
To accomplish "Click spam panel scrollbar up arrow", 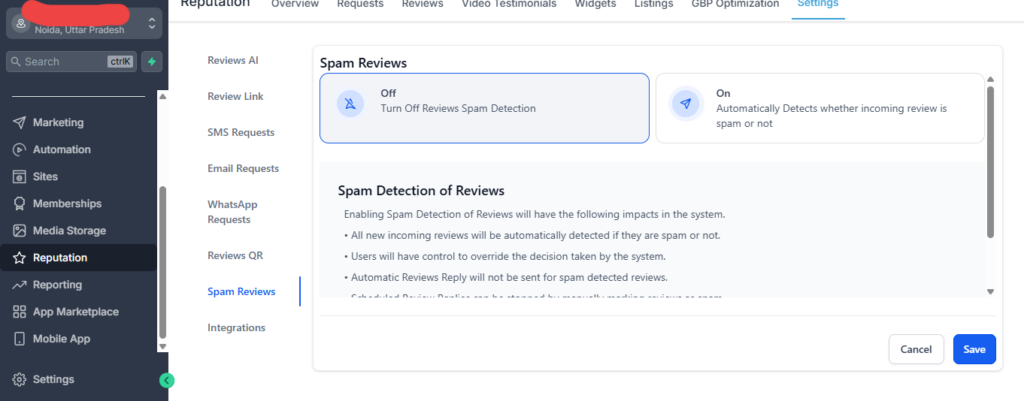I will [990, 80].
